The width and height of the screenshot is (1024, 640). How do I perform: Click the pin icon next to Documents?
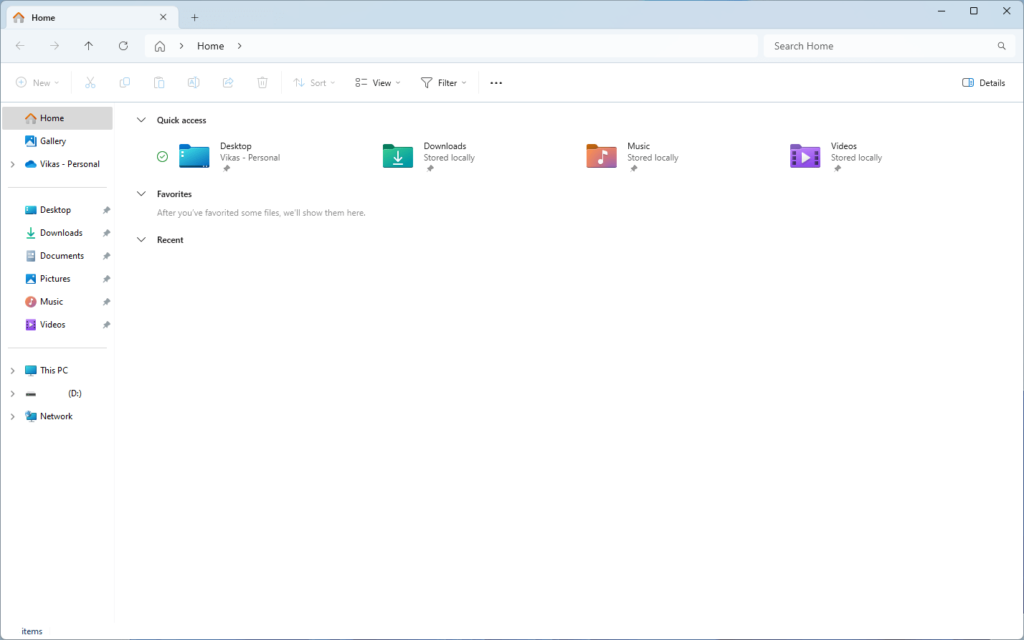pyautogui.click(x=106, y=256)
